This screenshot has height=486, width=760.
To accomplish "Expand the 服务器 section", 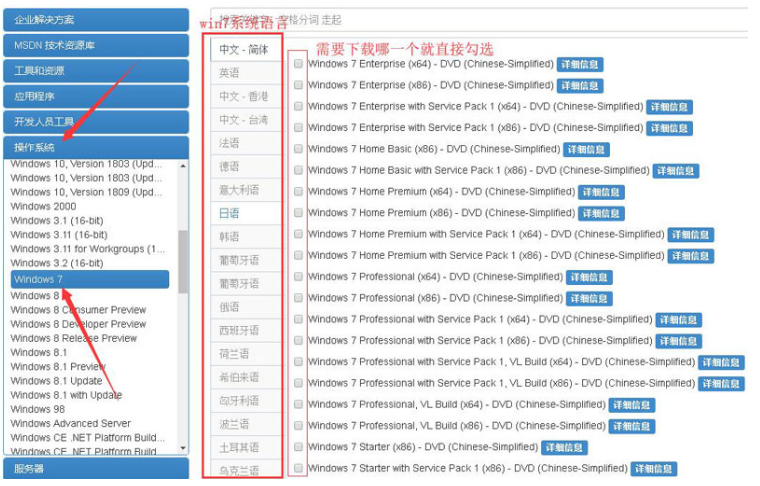I will click(x=95, y=468).
